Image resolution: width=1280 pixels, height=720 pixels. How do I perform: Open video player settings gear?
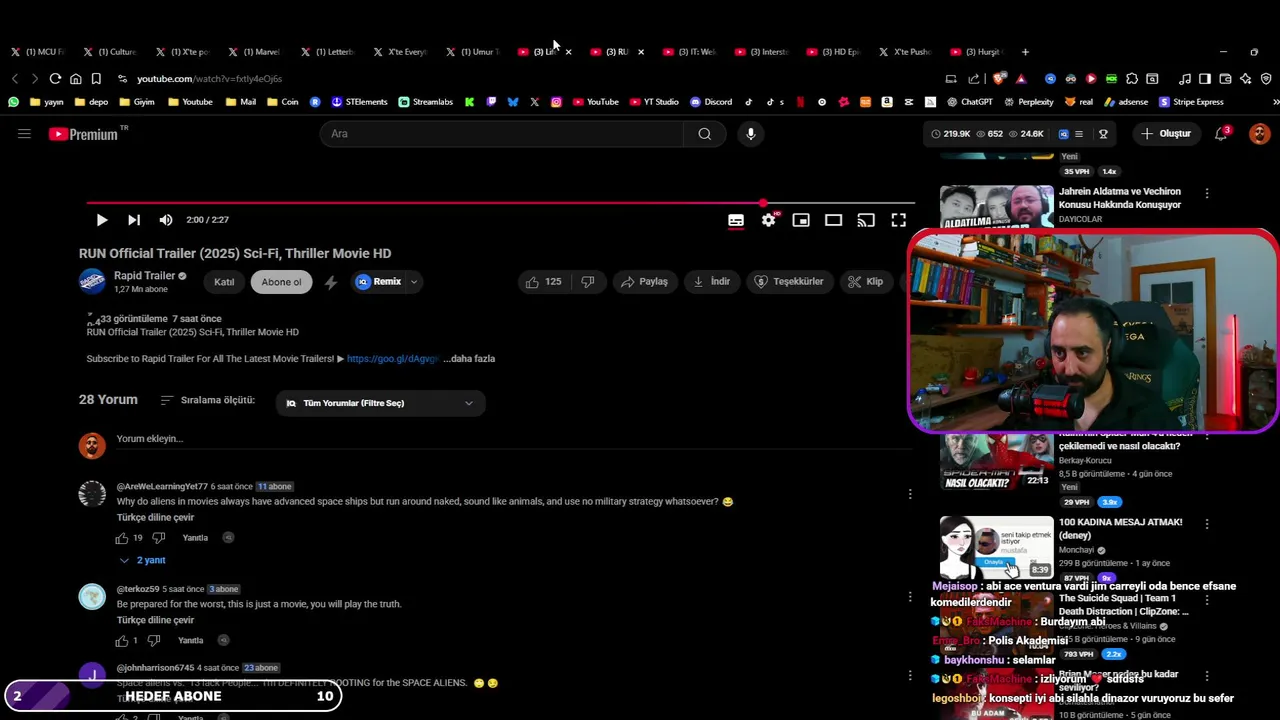click(x=768, y=220)
